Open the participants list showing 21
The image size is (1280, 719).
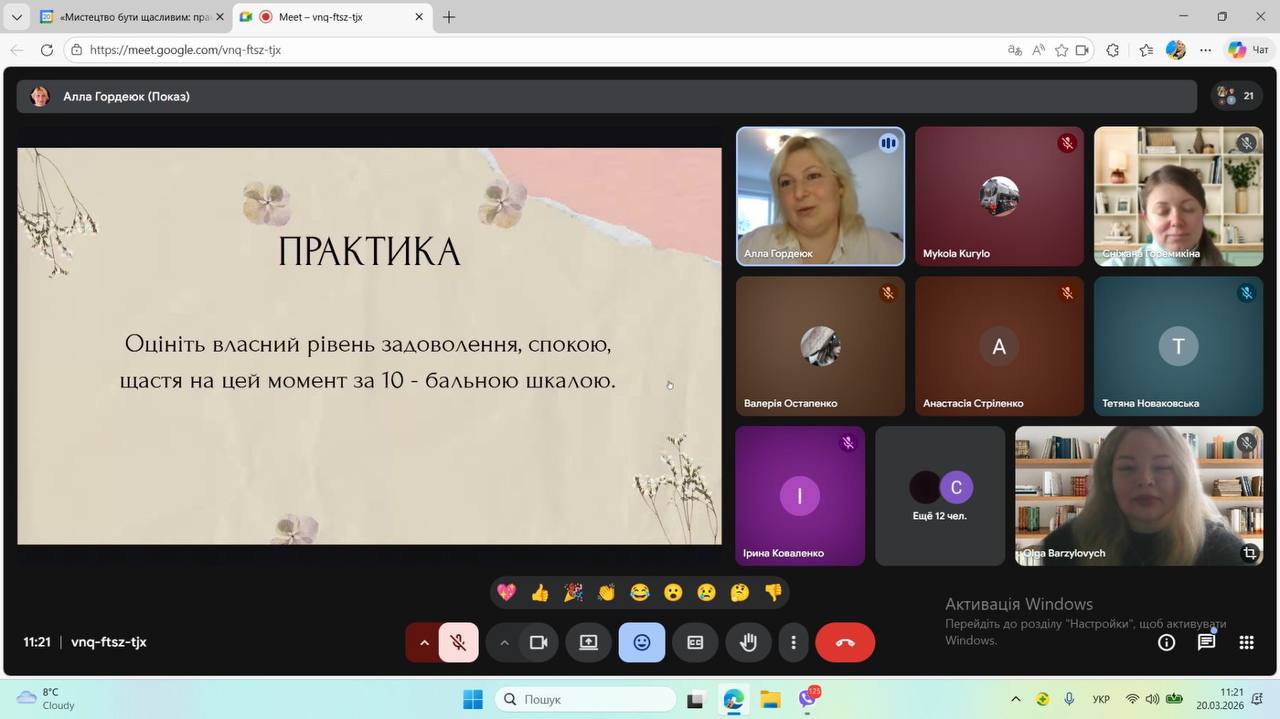(1237, 96)
